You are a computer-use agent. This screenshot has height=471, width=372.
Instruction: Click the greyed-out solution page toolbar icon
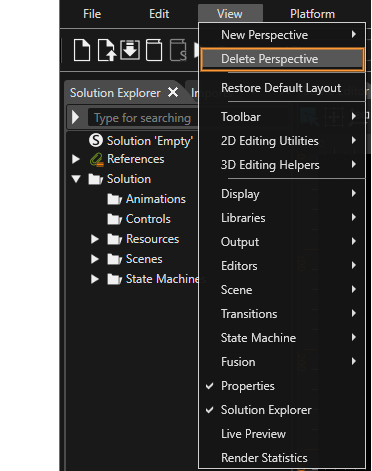tap(178, 50)
